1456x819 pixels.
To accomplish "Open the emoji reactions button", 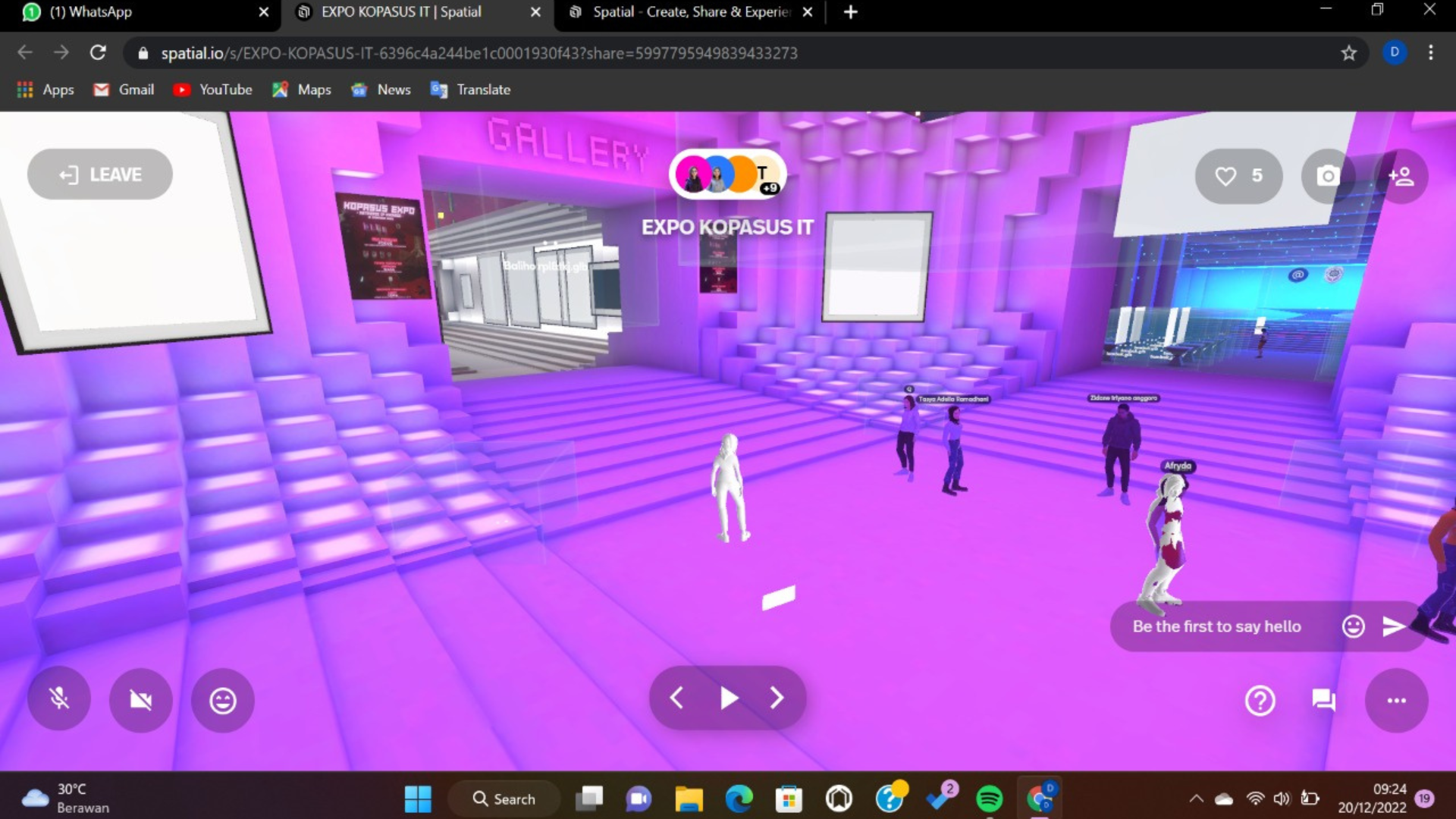I will tap(222, 699).
